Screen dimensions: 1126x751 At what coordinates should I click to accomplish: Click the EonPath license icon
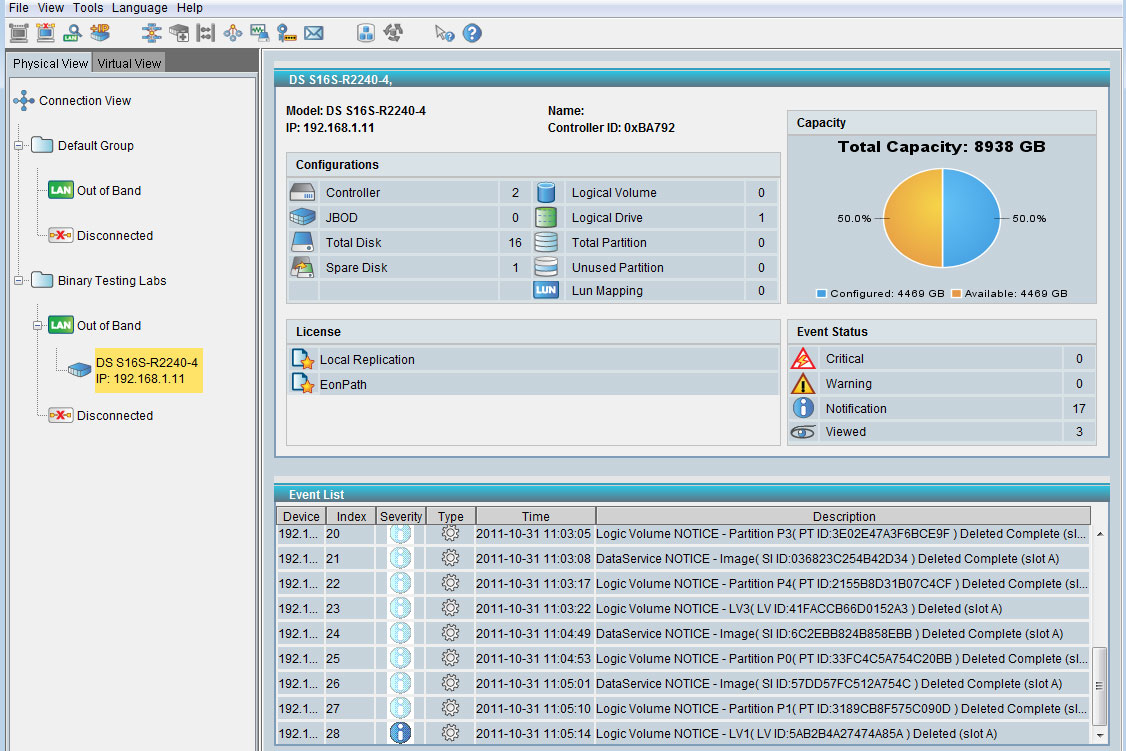pos(302,383)
